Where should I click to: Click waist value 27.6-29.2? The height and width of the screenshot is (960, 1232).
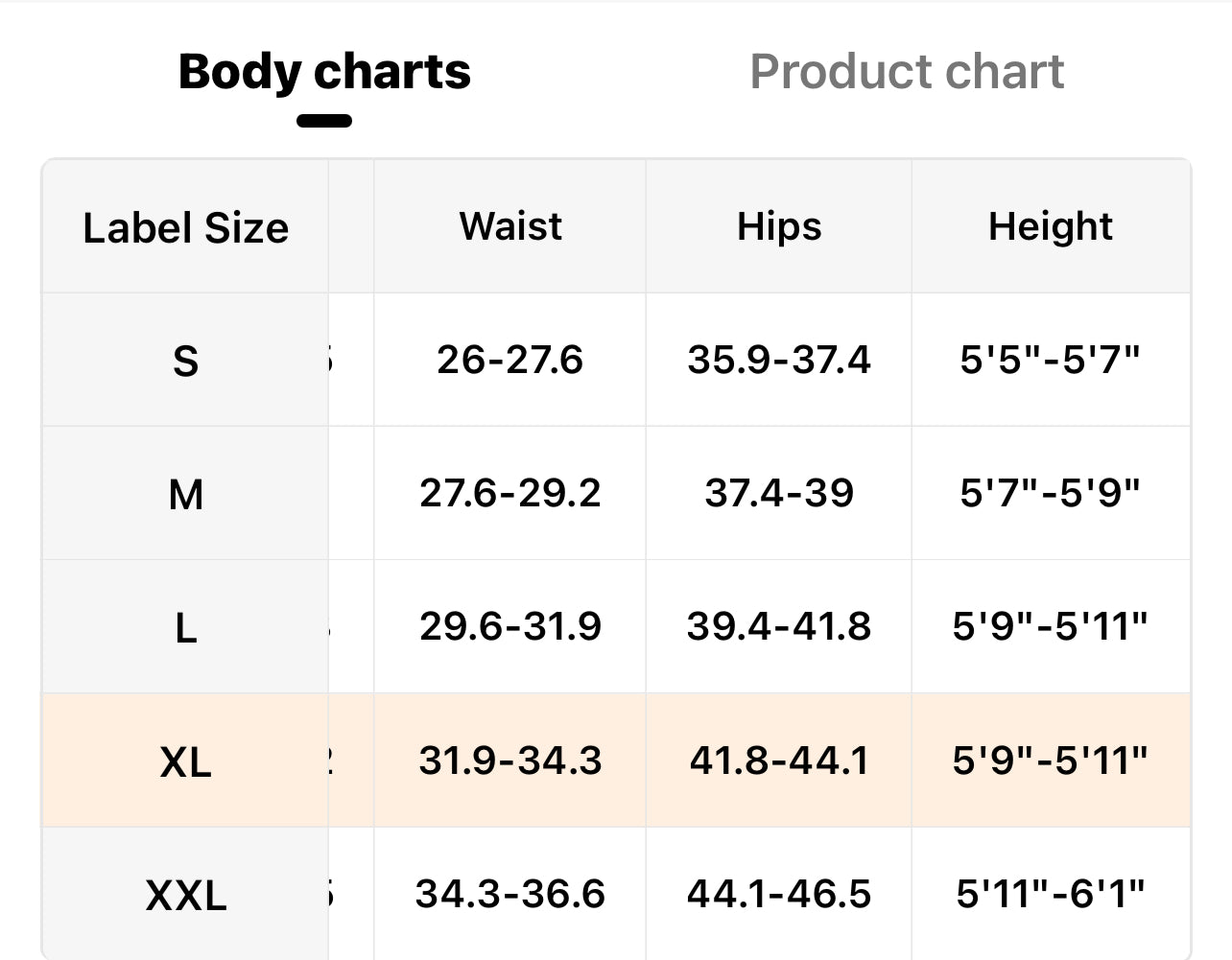(509, 493)
